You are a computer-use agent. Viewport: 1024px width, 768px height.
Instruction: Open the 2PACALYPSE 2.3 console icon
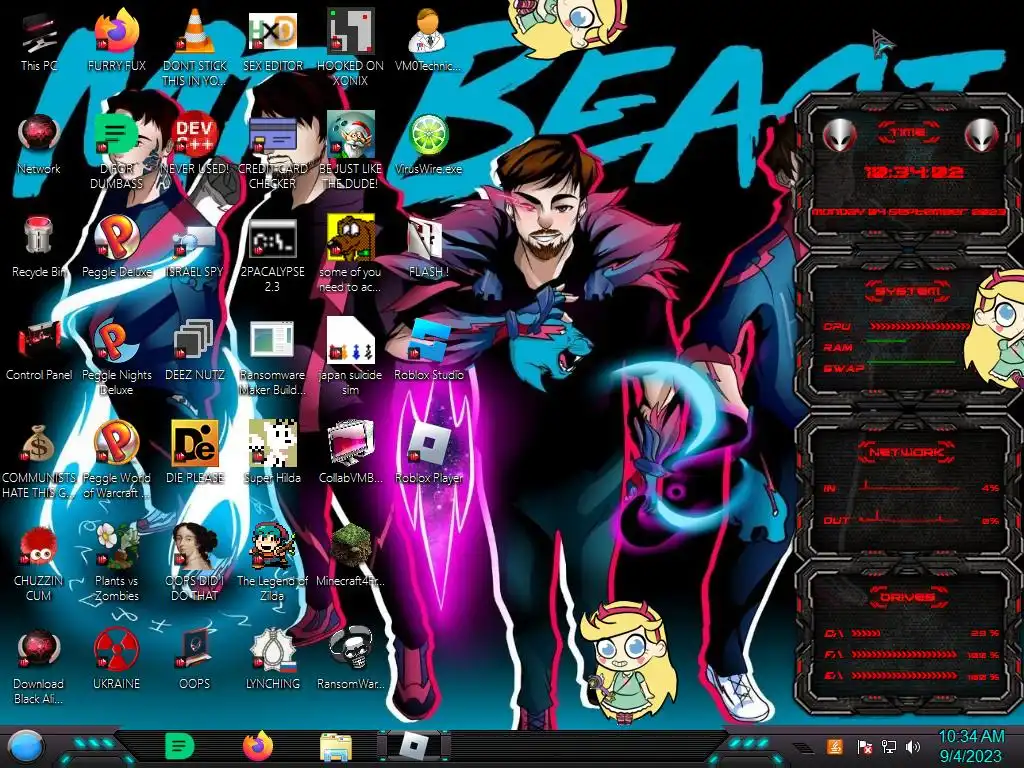tap(272, 255)
